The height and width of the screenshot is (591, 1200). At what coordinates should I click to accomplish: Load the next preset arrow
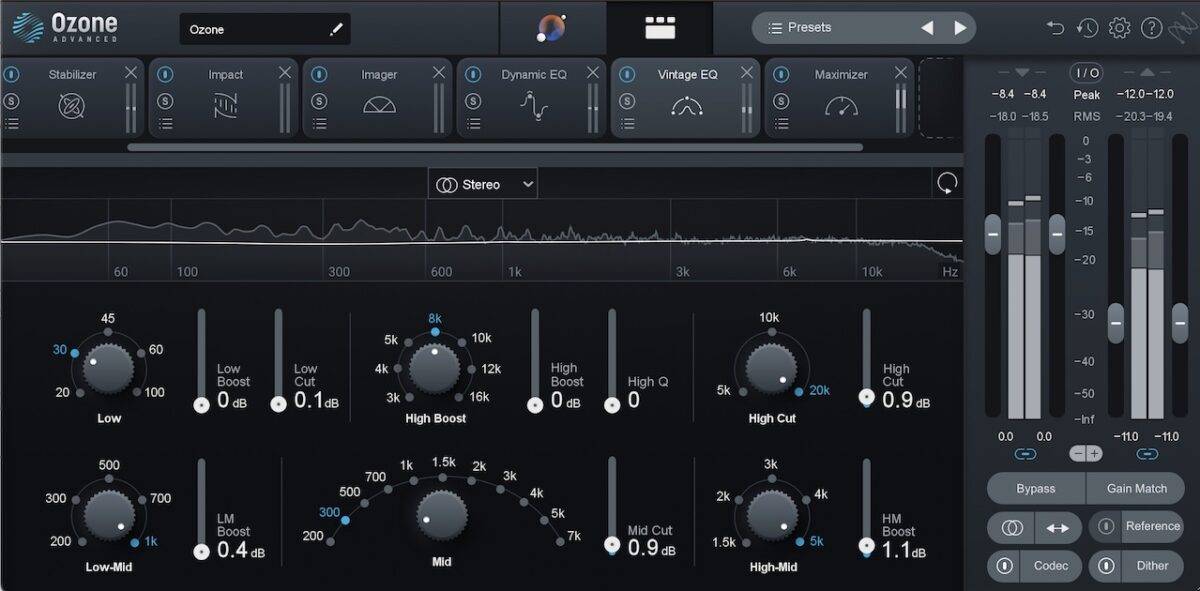pyautogui.click(x=960, y=28)
